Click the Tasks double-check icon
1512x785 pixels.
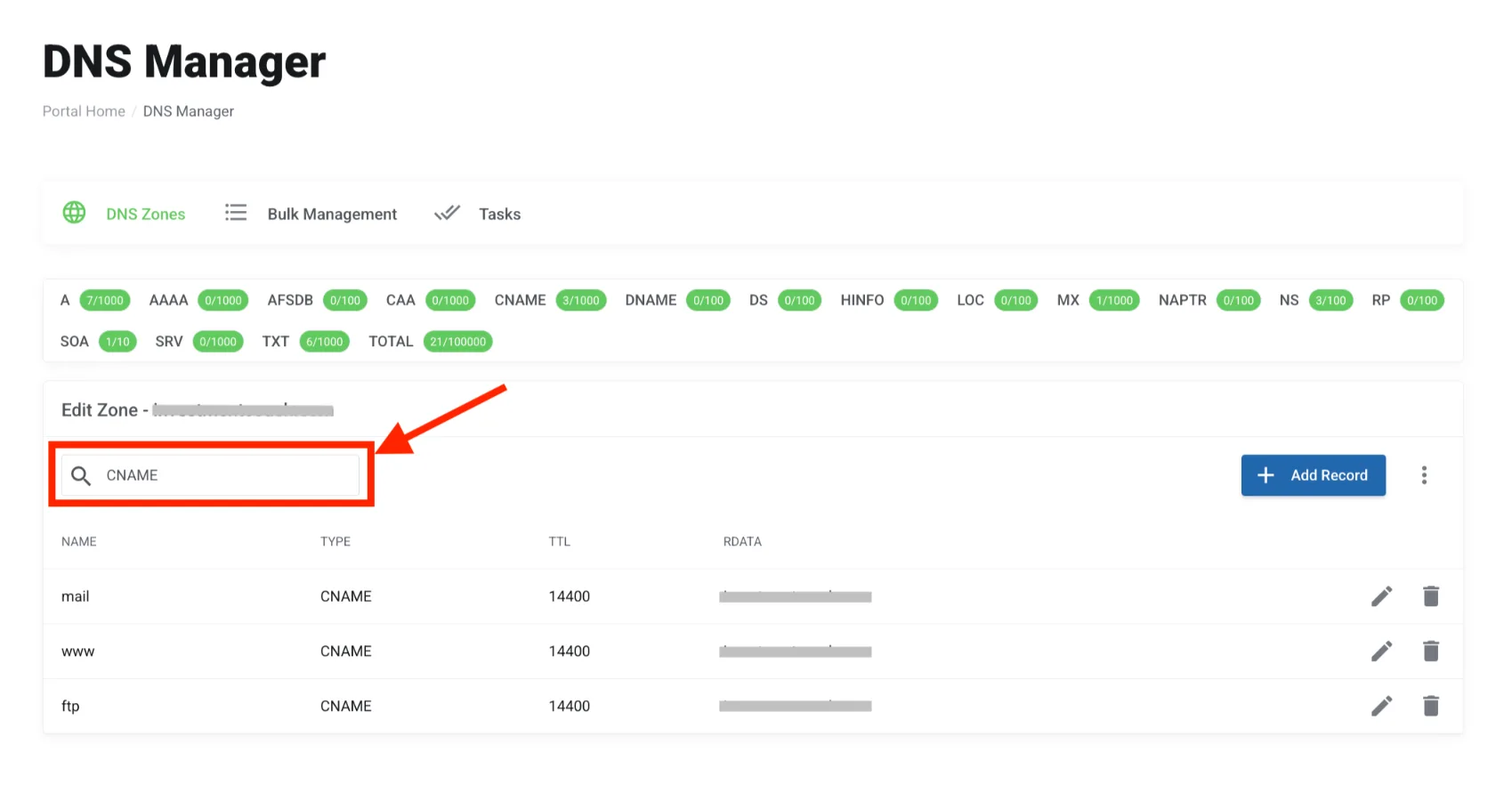[x=447, y=213]
